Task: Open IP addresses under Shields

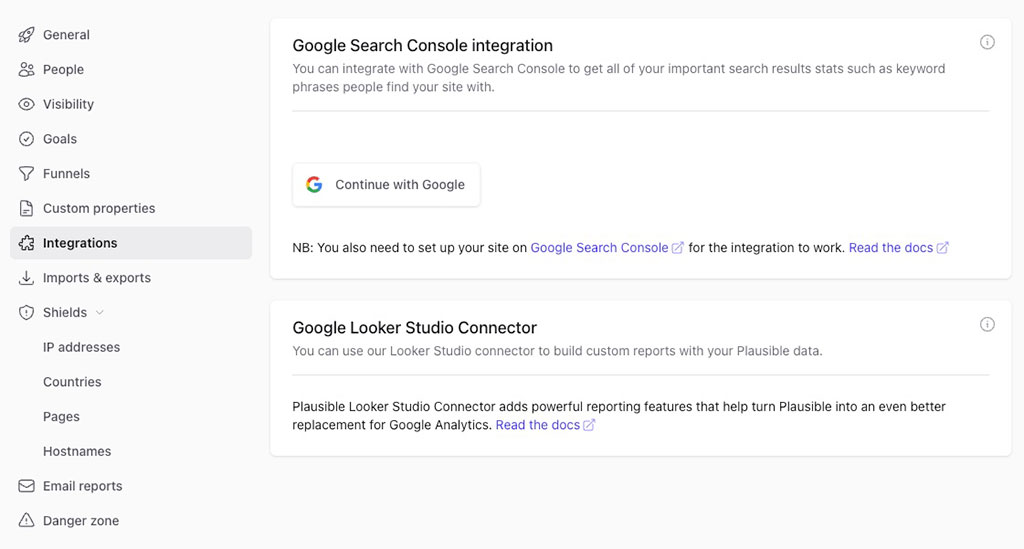Action: click(x=81, y=347)
